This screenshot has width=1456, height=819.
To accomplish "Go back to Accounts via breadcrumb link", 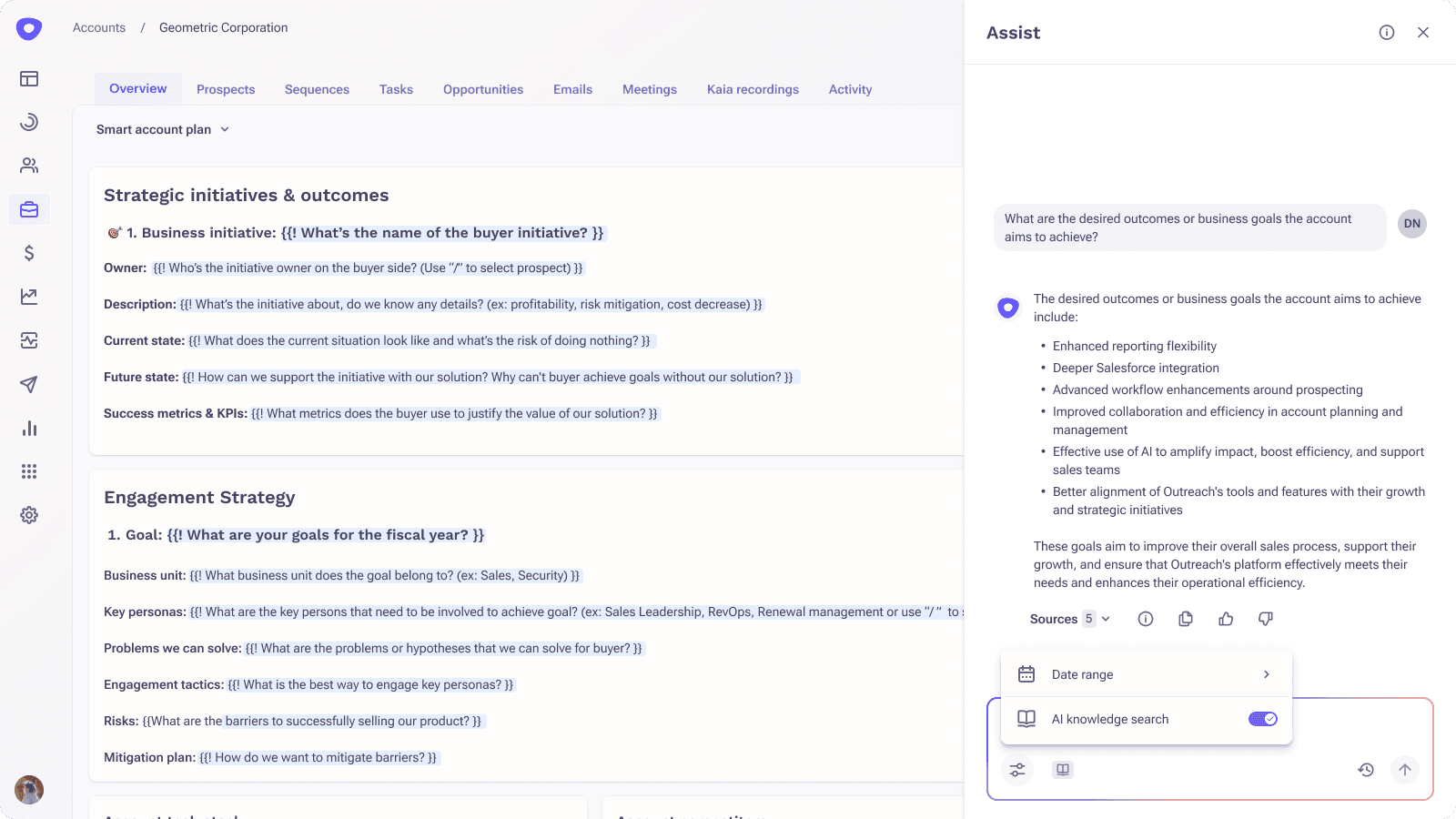I will [x=98, y=27].
